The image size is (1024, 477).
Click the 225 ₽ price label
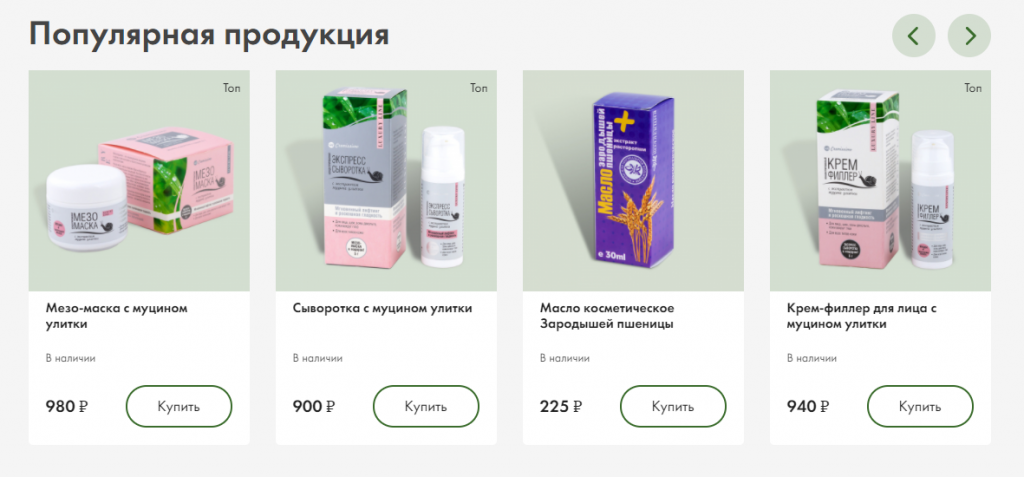click(561, 406)
